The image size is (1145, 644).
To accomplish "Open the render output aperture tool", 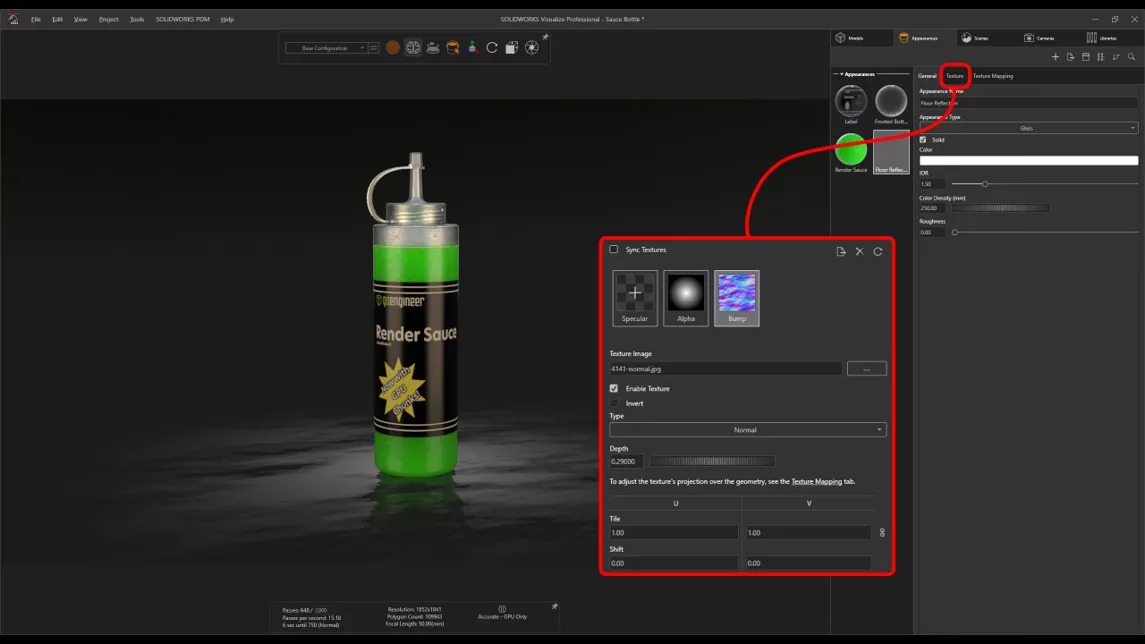I will point(532,47).
